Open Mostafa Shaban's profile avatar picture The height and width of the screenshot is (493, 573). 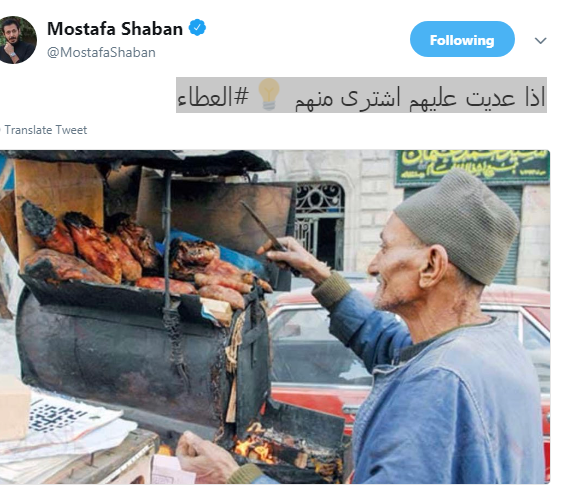click(17, 40)
